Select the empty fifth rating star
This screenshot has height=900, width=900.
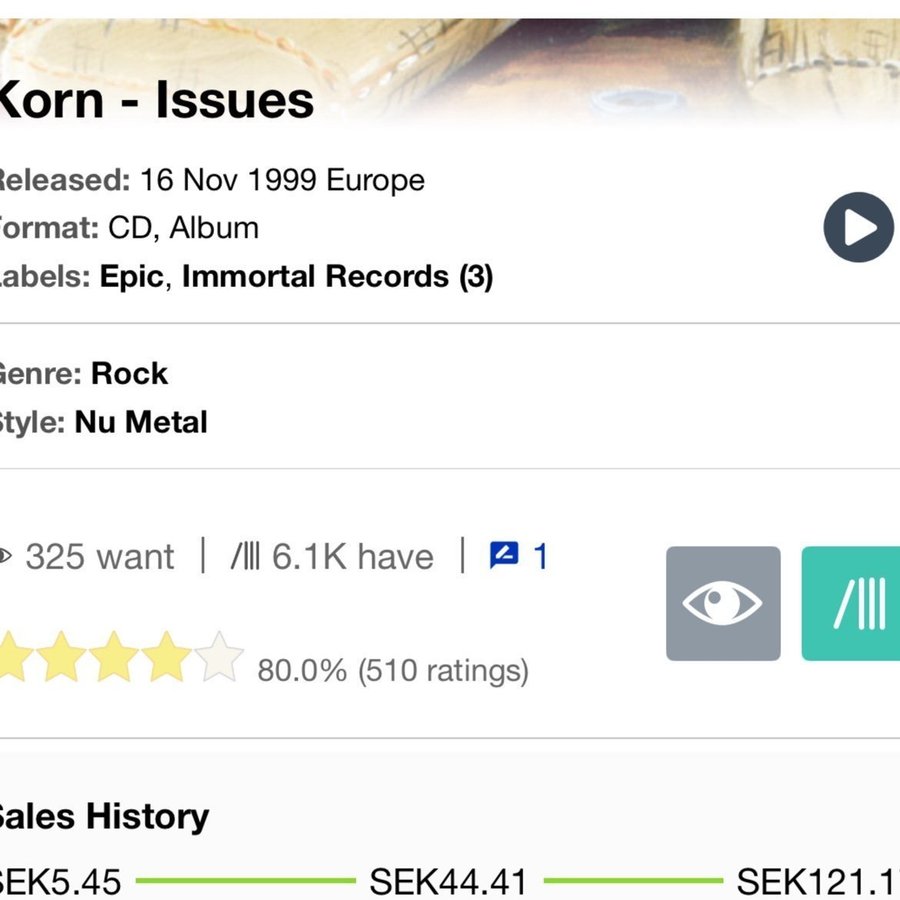(219, 657)
